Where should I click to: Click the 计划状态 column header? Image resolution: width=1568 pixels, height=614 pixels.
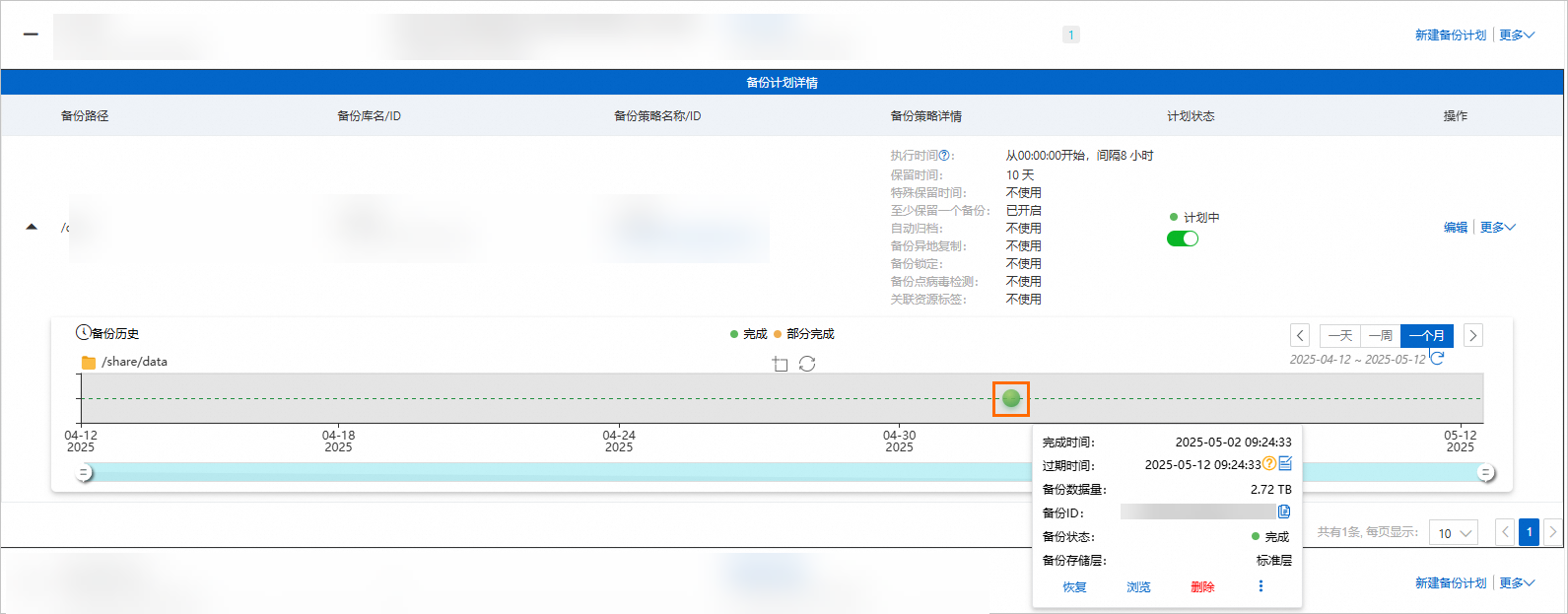pyautogui.click(x=1191, y=115)
